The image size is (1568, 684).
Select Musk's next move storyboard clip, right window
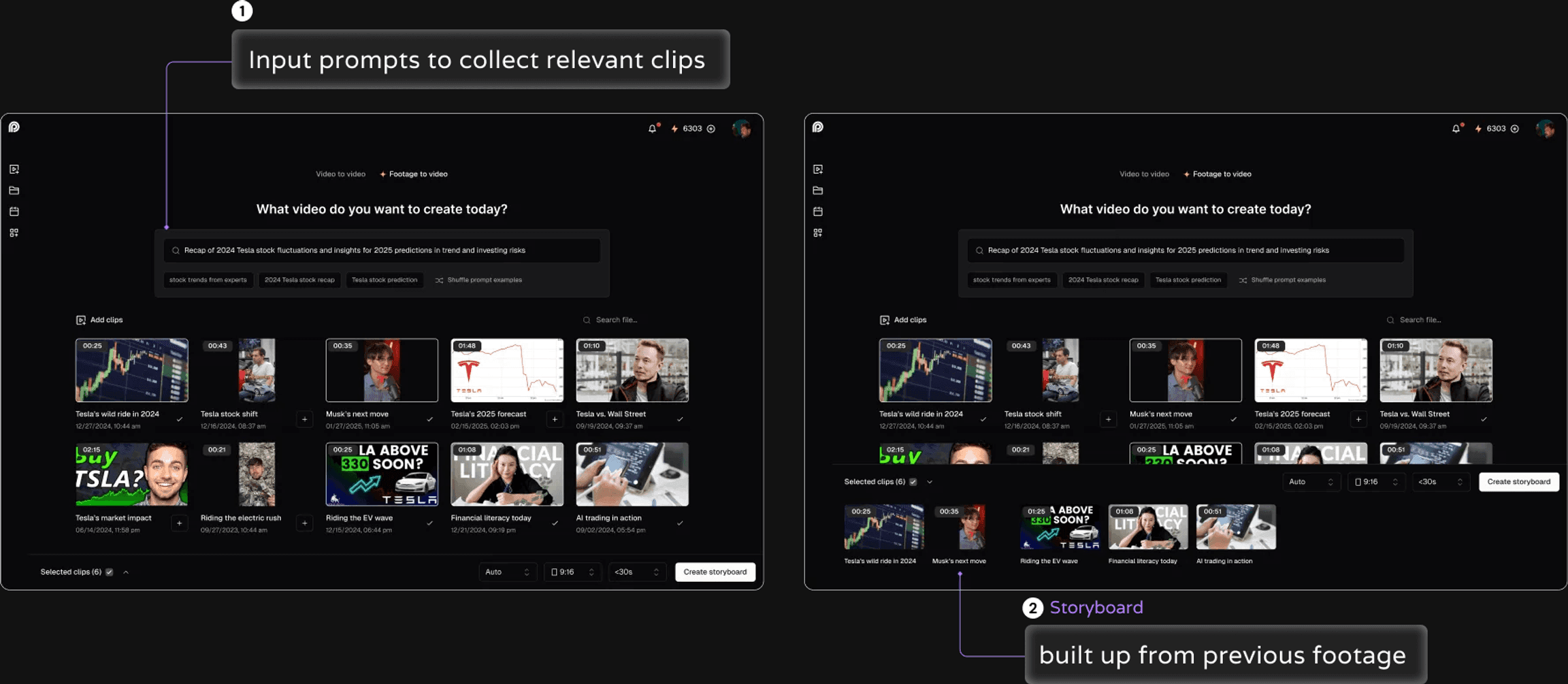click(972, 527)
